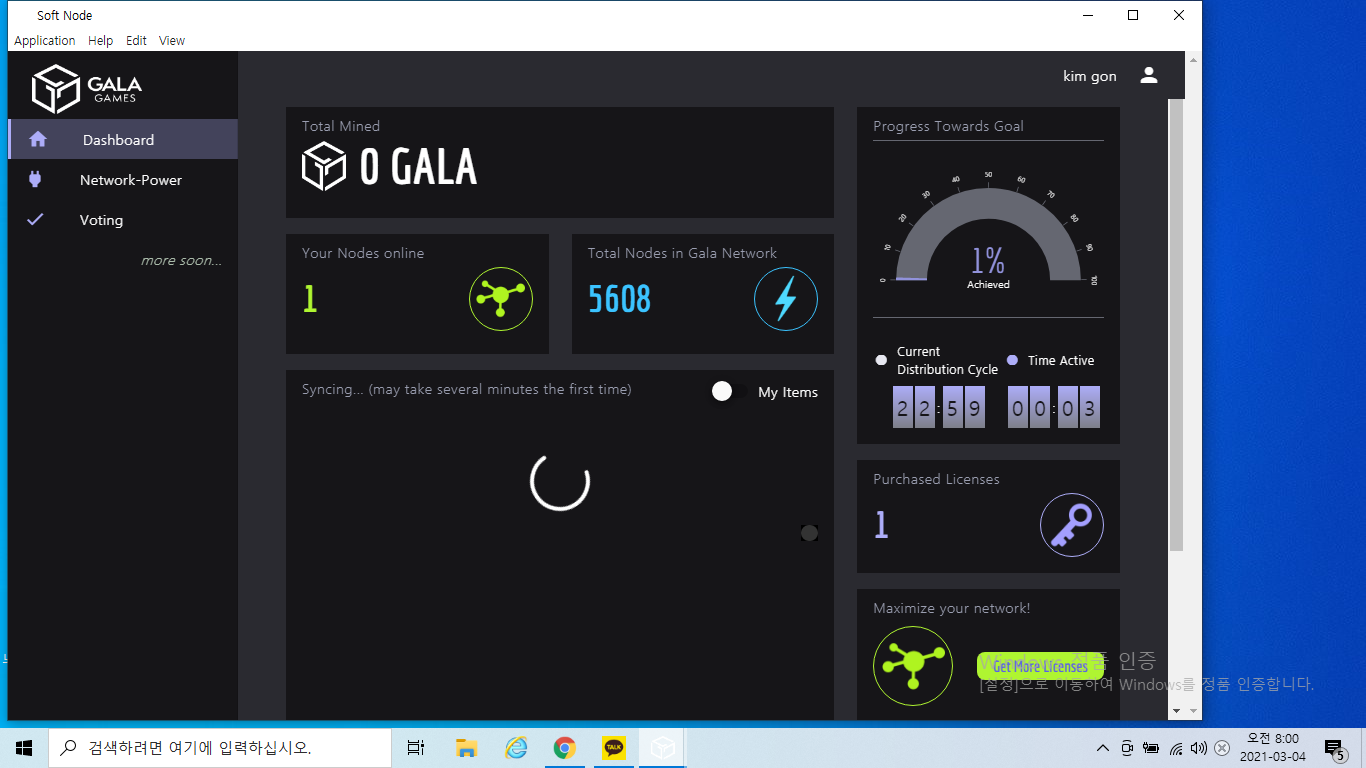The image size is (1366, 768).
Task: Open the Edit menu
Action: (x=136, y=41)
